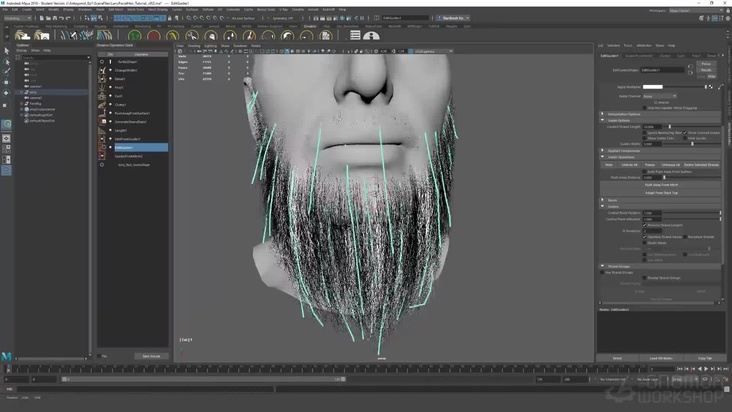Click ramp curve icon beside Apply Multiplier
Image resolution: width=732 pixels, height=412 pixels.
720,87
